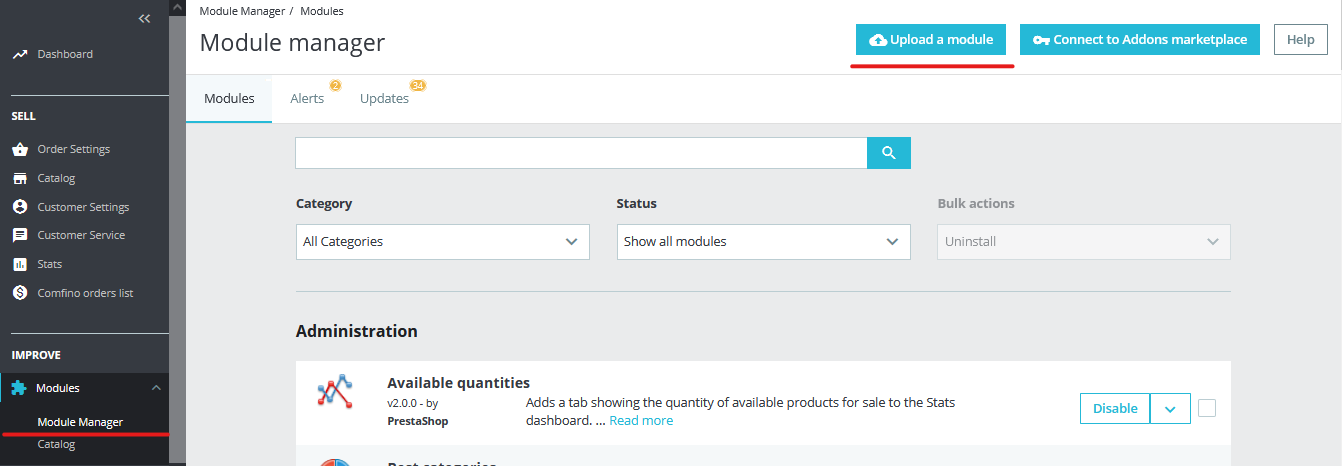The image size is (1342, 466).
Task: Collapse the Modules menu in sidebar
Action: point(155,388)
